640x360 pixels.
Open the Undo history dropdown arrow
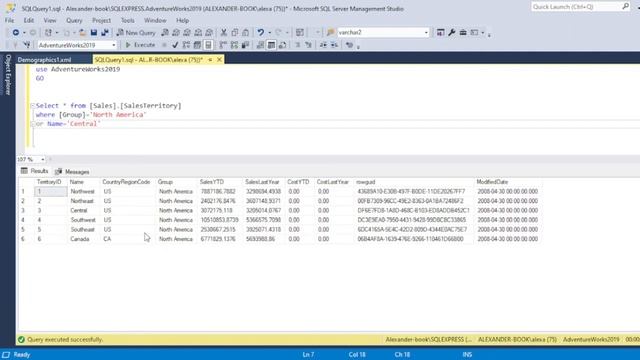[x=269, y=32]
